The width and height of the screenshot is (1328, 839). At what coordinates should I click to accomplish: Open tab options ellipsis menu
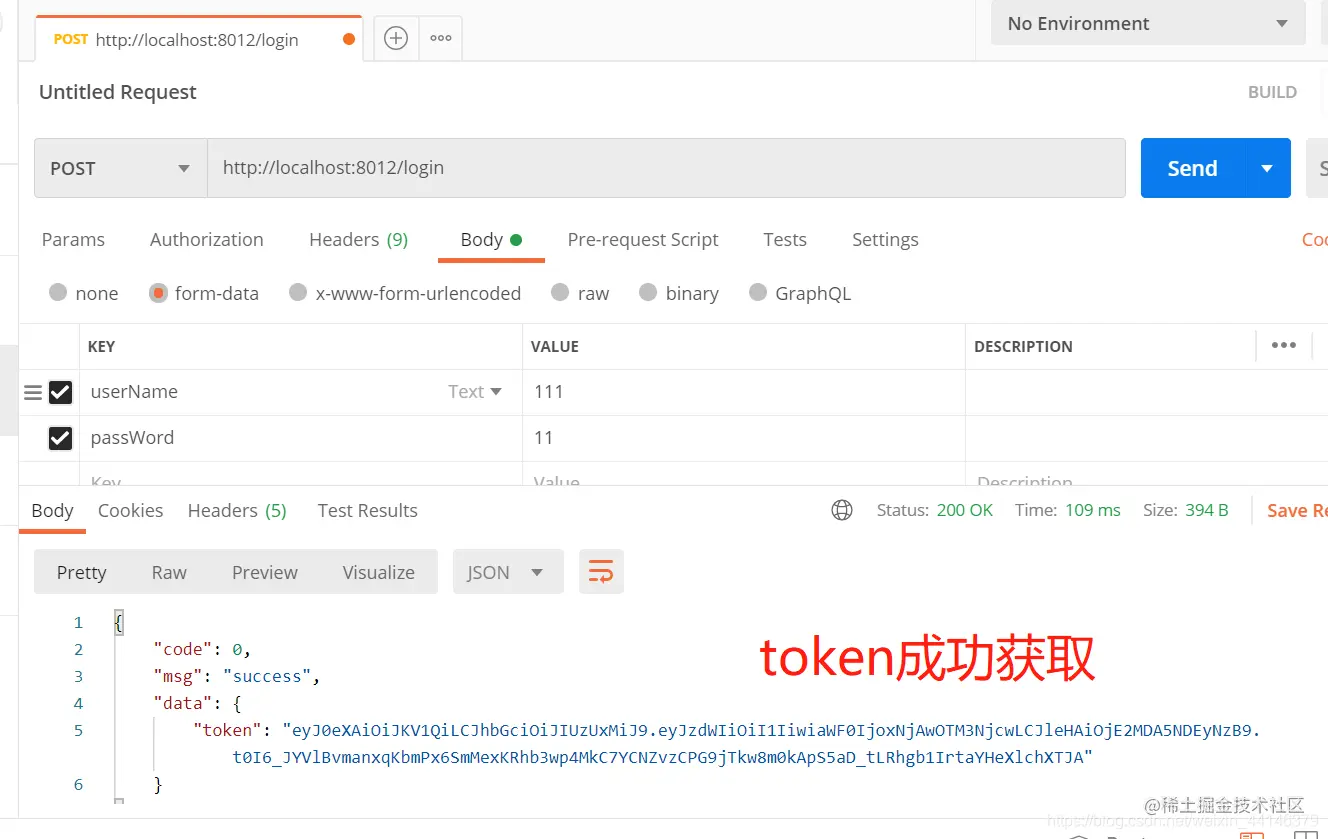(x=441, y=38)
